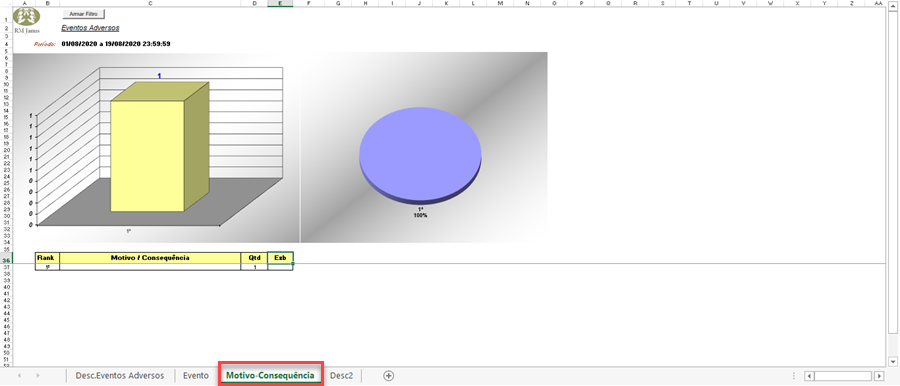Go to next sheet tabs with right arrow
The image size is (900, 386).
(38, 376)
